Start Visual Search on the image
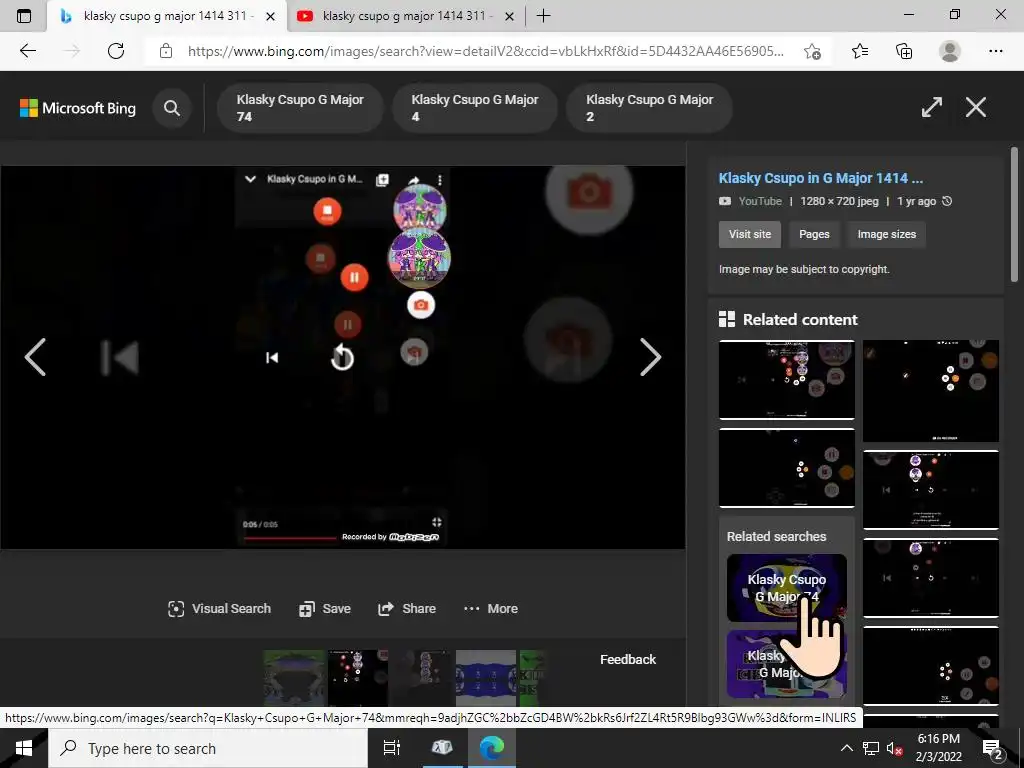The height and width of the screenshot is (768, 1024). click(219, 609)
